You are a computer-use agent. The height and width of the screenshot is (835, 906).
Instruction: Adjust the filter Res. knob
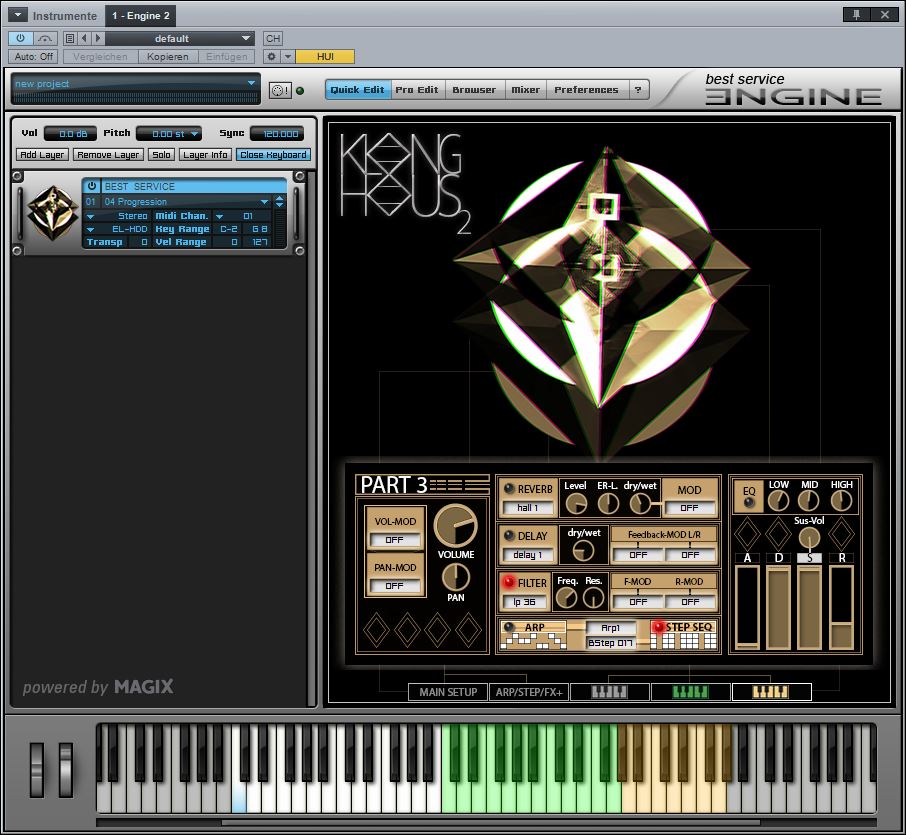tap(593, 598)
